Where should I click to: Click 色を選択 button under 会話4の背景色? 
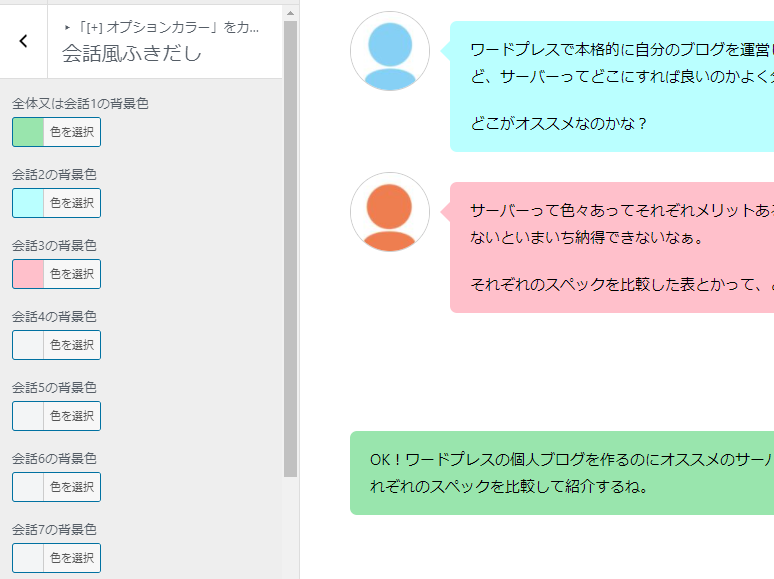coord(72,345)
